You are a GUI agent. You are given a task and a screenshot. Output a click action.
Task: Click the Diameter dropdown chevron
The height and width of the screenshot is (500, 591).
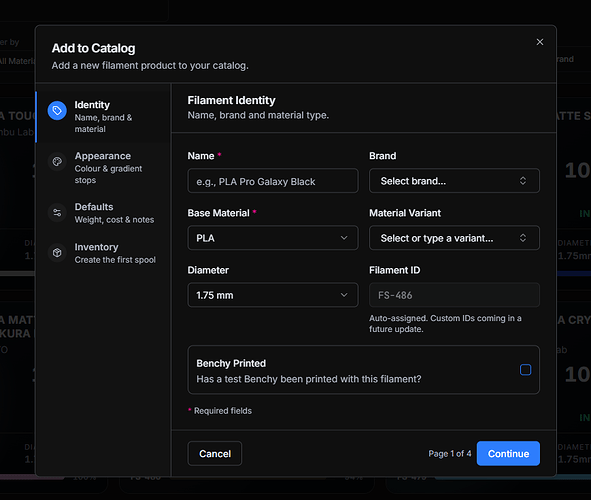(344, 295)
